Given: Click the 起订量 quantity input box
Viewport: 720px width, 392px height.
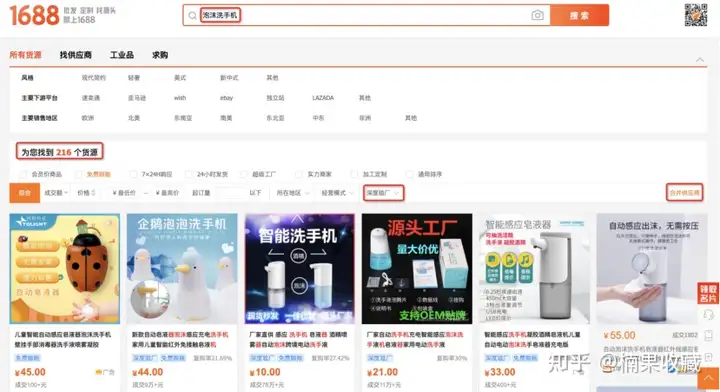Looking at the screenshot, I should (231, 193).
